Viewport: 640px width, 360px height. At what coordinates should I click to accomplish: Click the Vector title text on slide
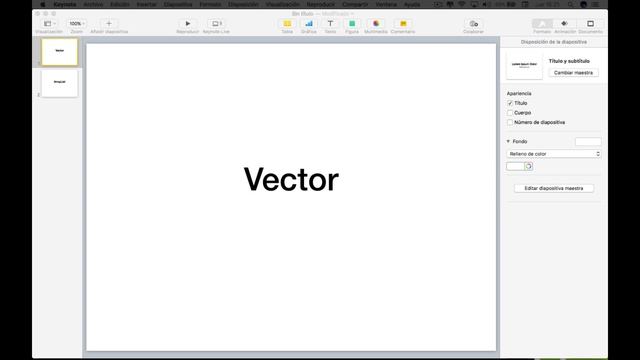click(x=291, y=179)
